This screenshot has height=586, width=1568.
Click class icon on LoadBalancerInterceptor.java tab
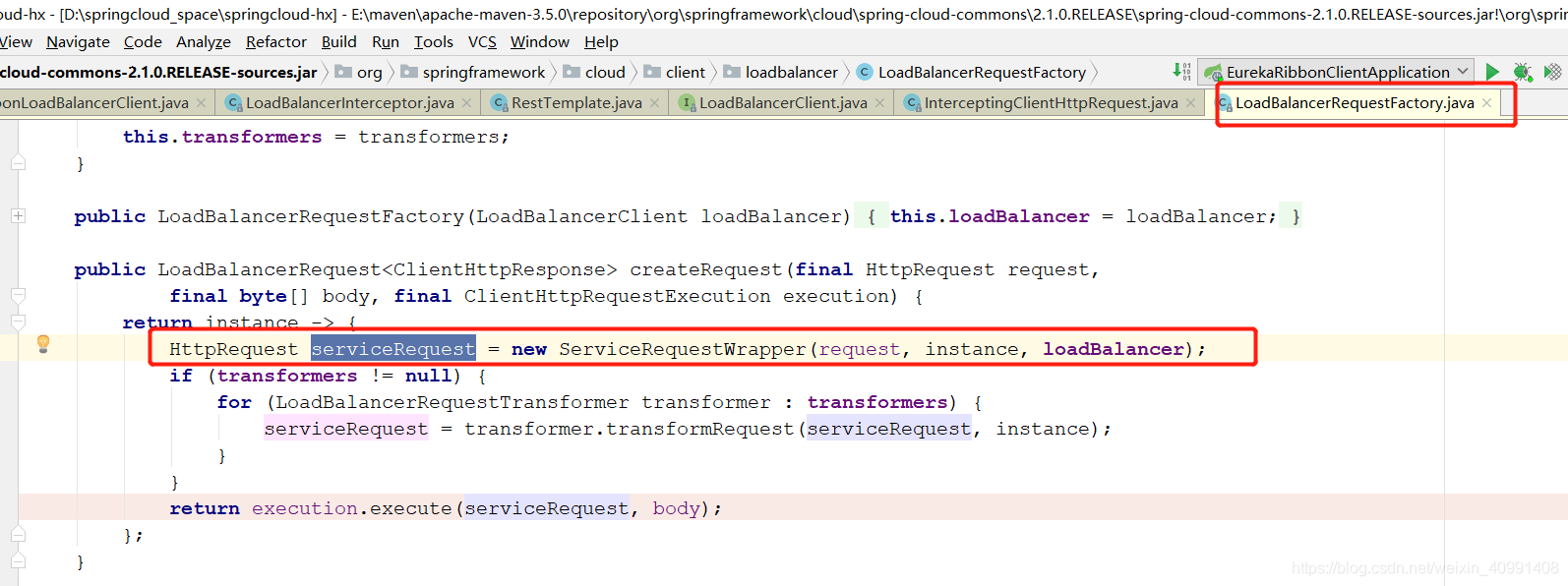[234, 102]
